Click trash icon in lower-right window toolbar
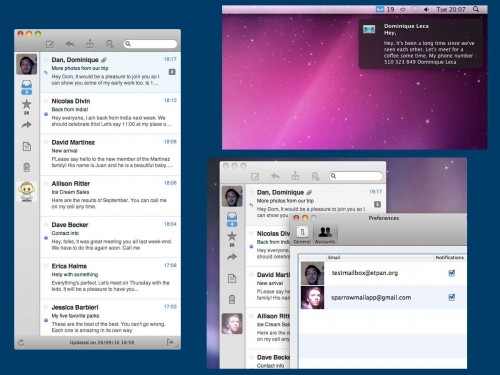 [x=315, y=176]
